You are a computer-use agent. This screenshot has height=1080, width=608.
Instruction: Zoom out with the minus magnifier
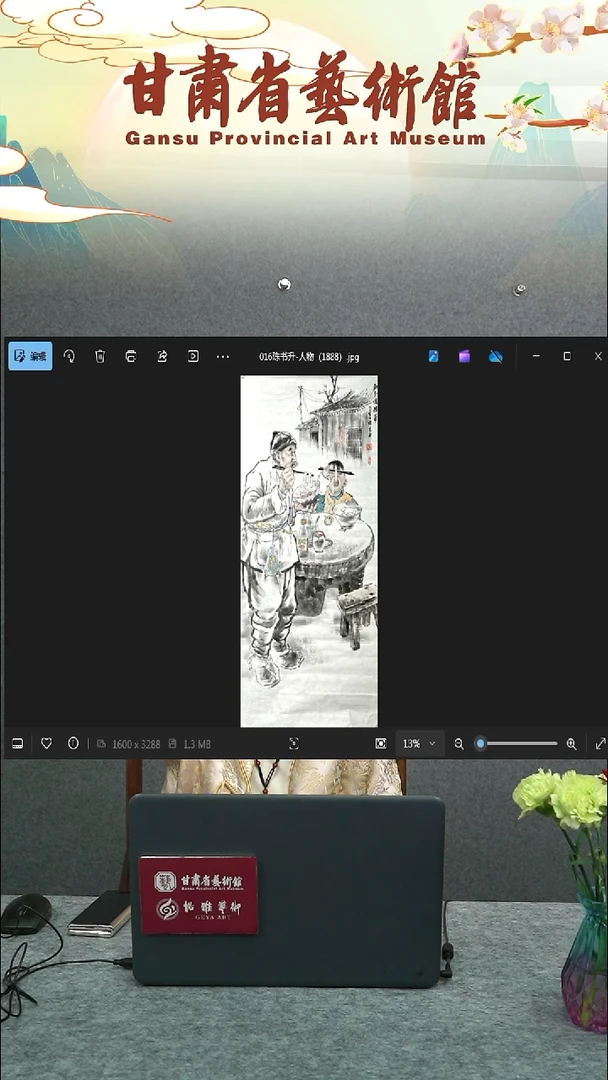point(459,744)
